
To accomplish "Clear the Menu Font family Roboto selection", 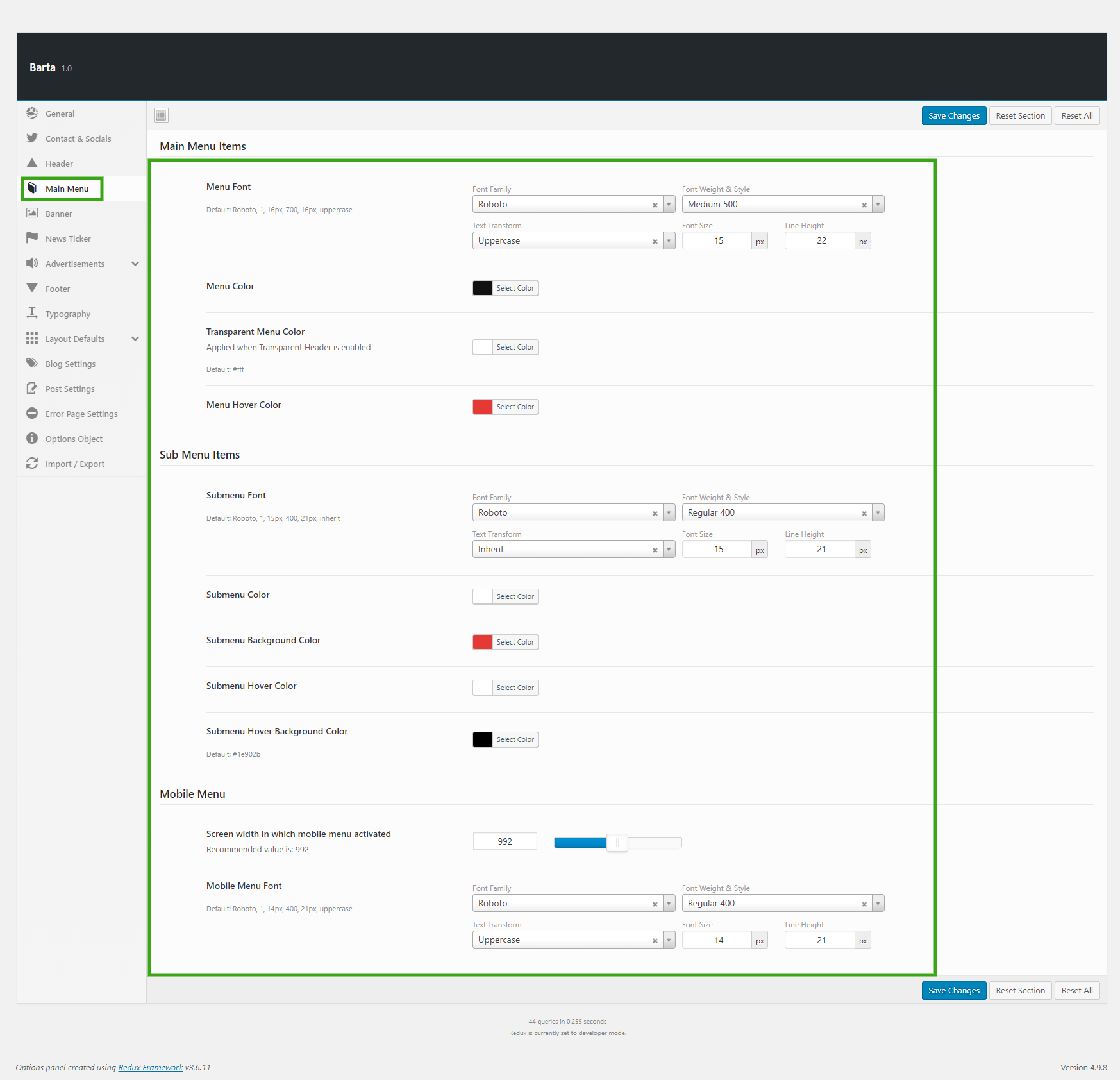I will click(x=655, y=205).
